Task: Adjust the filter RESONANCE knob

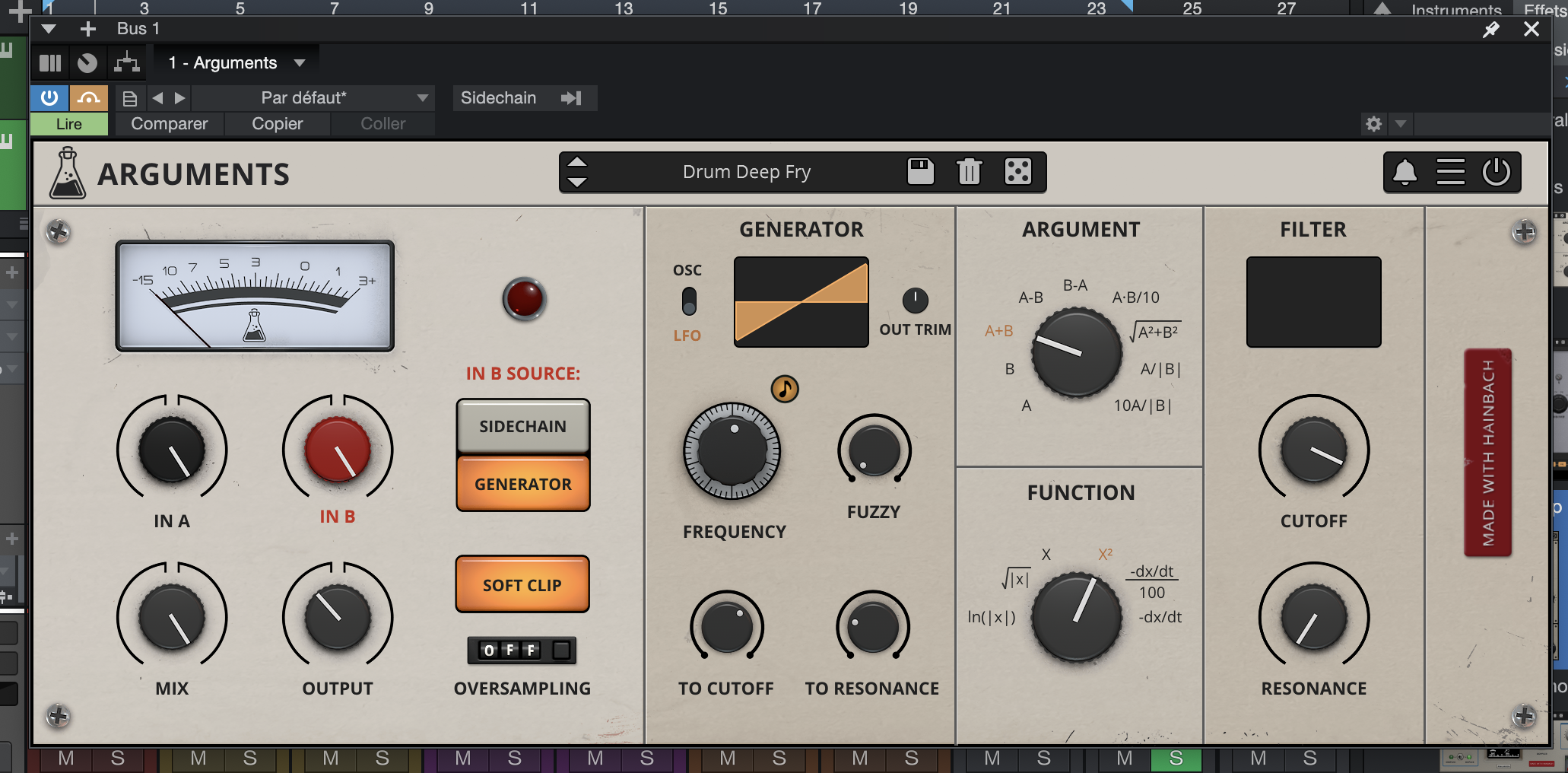Action: tap(1314, 618)
